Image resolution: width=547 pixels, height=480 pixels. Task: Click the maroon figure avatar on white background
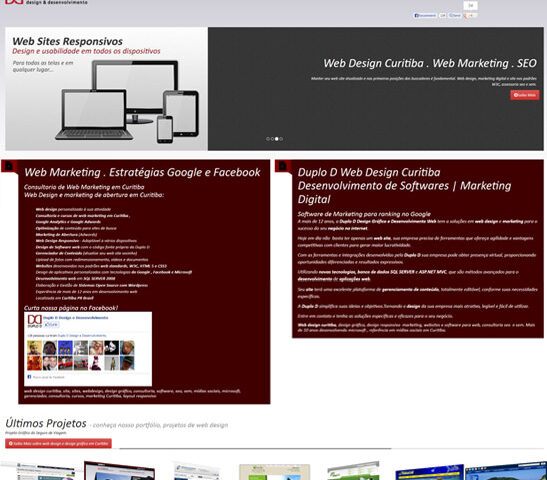[96, 363]
